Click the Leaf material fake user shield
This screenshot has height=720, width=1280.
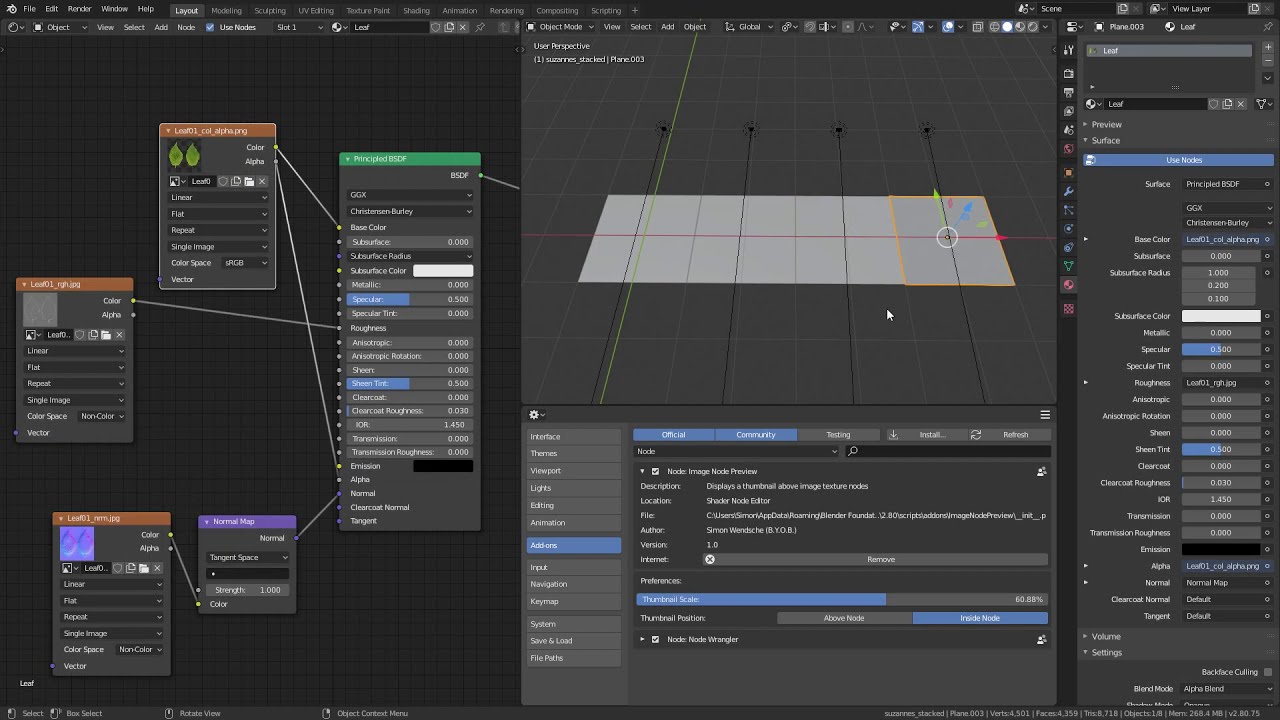pyautogui.click(x=1213, y=104)
